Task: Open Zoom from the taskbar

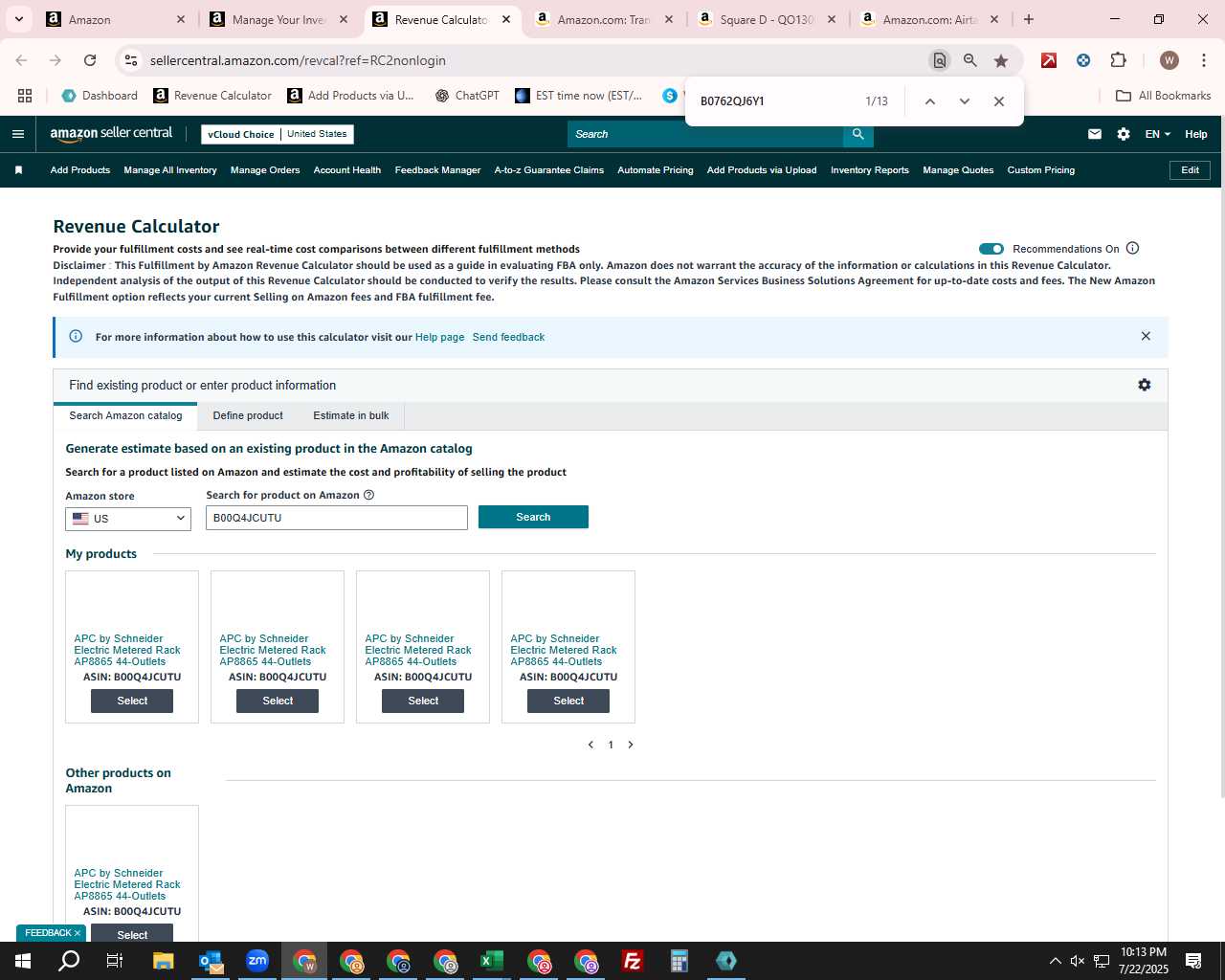Action: pos(257,961)
